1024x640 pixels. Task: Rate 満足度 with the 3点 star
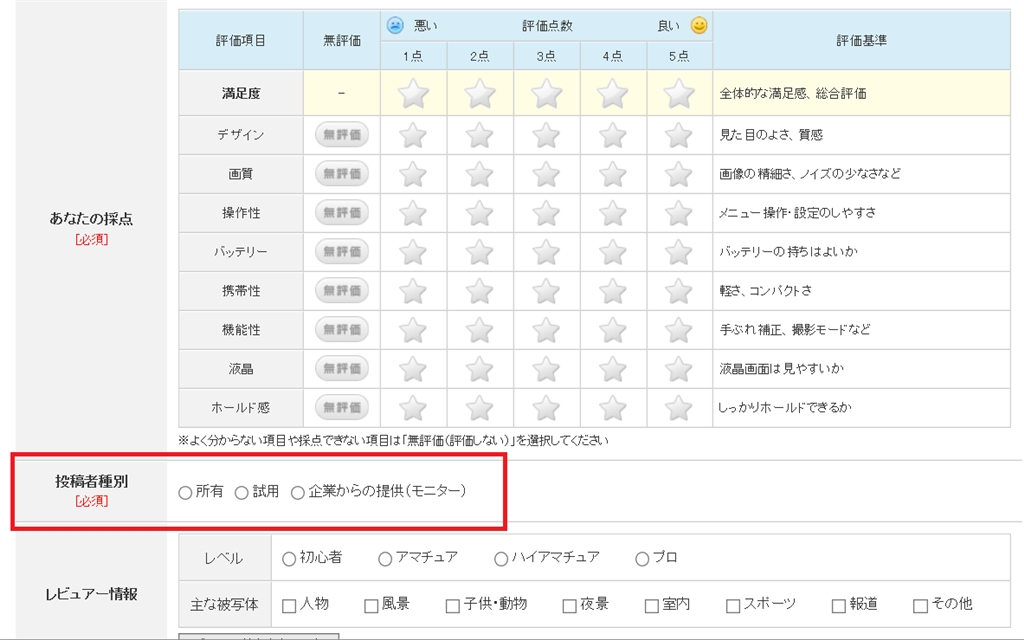click(x=546, y=93)
